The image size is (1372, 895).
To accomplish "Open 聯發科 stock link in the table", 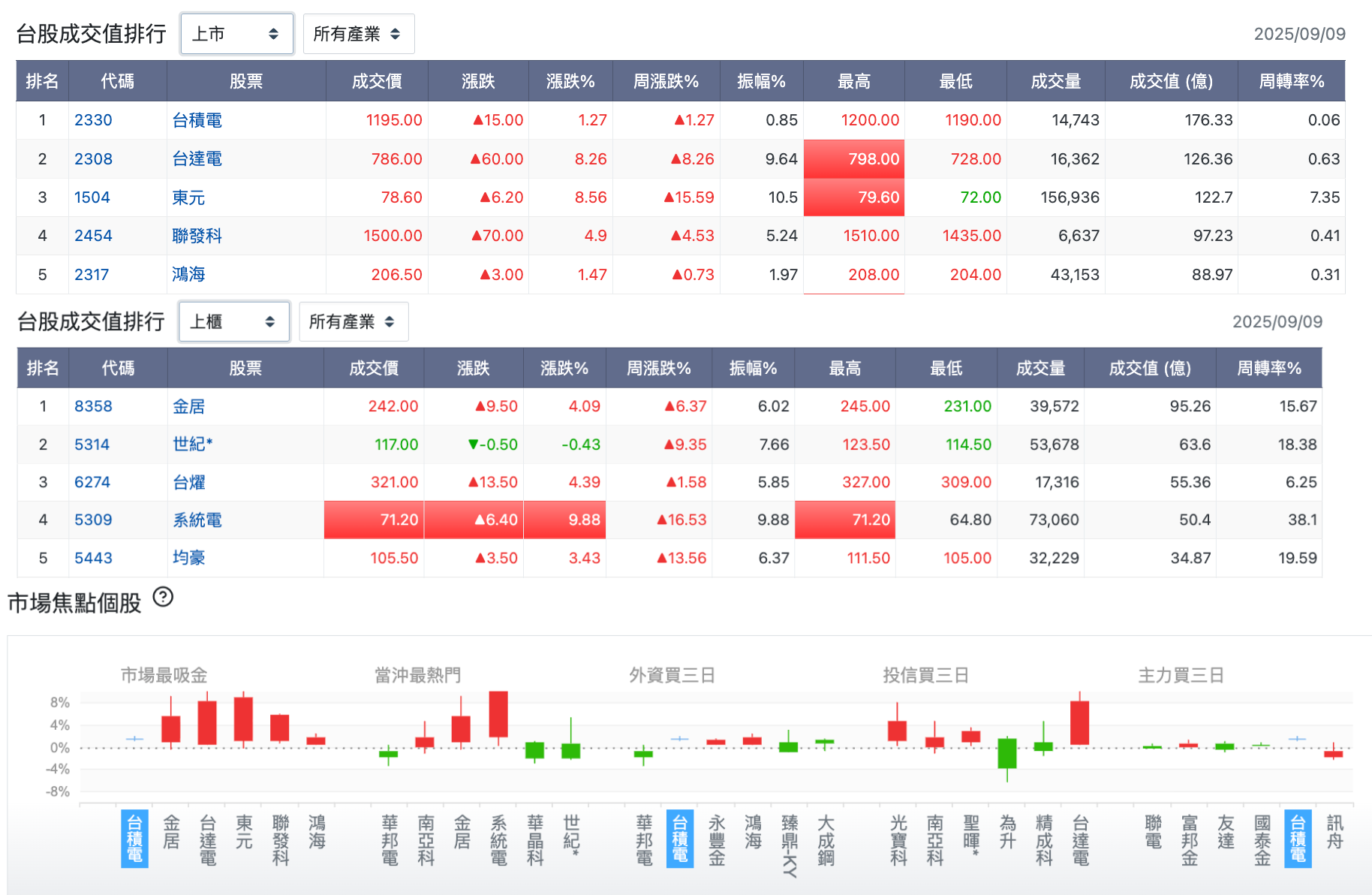I will (x=197, y=236).
